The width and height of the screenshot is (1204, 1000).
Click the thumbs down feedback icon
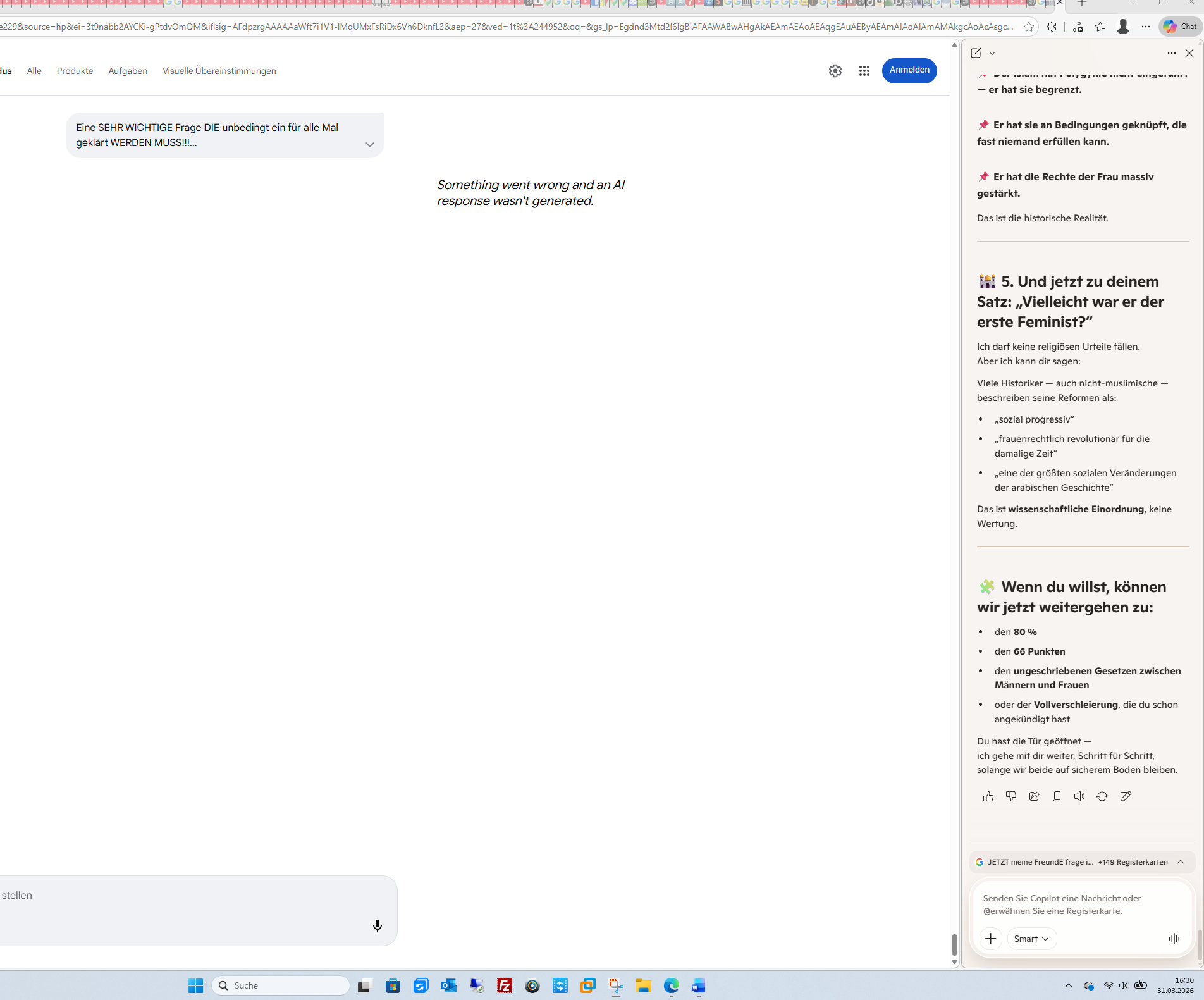point(1011,796)
